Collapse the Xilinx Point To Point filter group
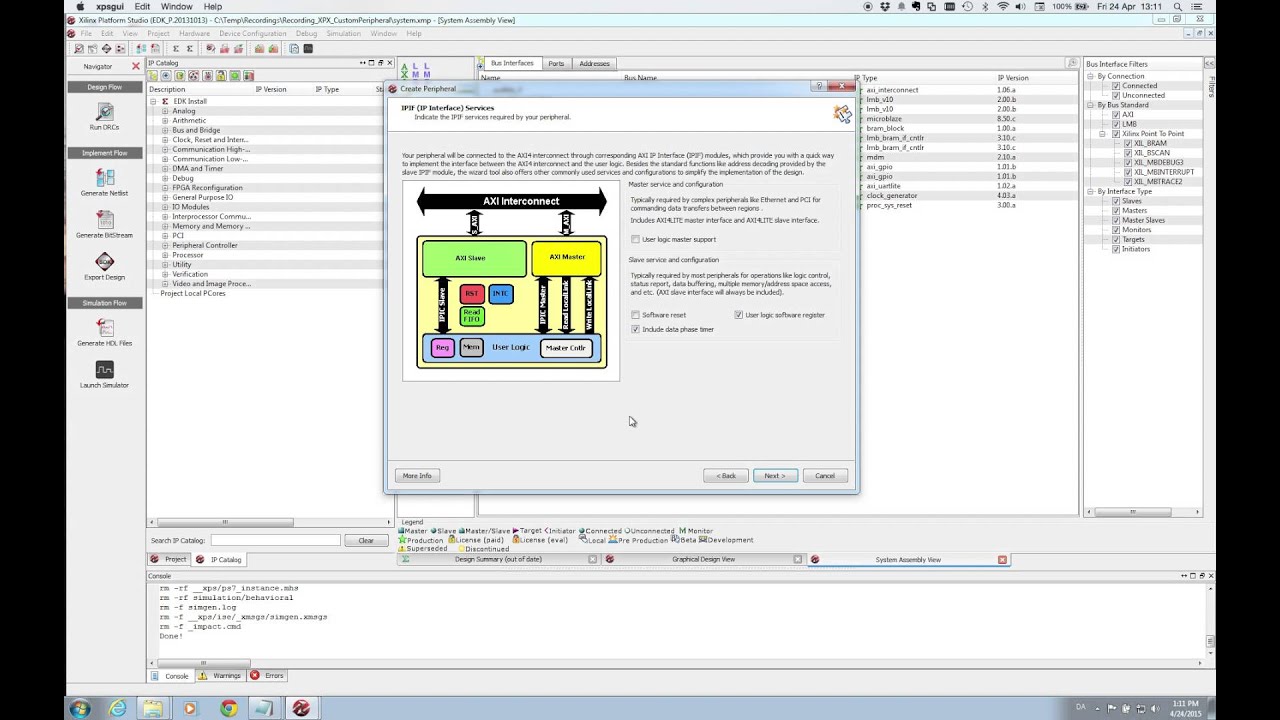The width and height of the screenshot is (1280, 720). 1103,134
